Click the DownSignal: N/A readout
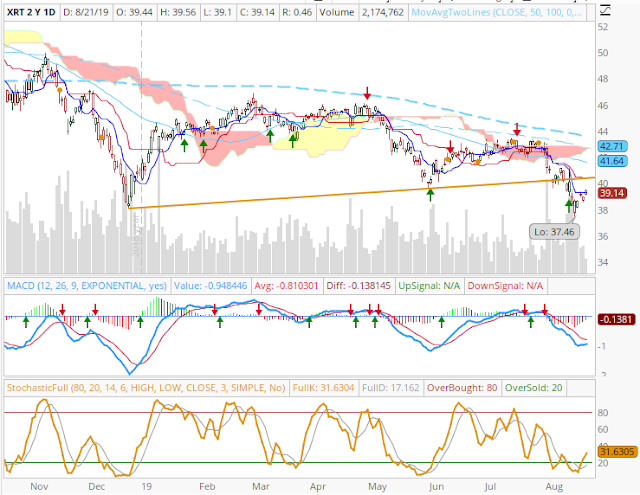The width and height of the screenshot is (640, 495). [505, 286]
